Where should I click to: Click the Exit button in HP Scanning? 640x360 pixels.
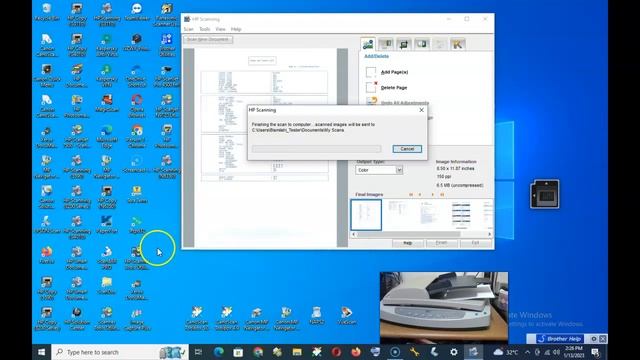(x=476, y=243)
